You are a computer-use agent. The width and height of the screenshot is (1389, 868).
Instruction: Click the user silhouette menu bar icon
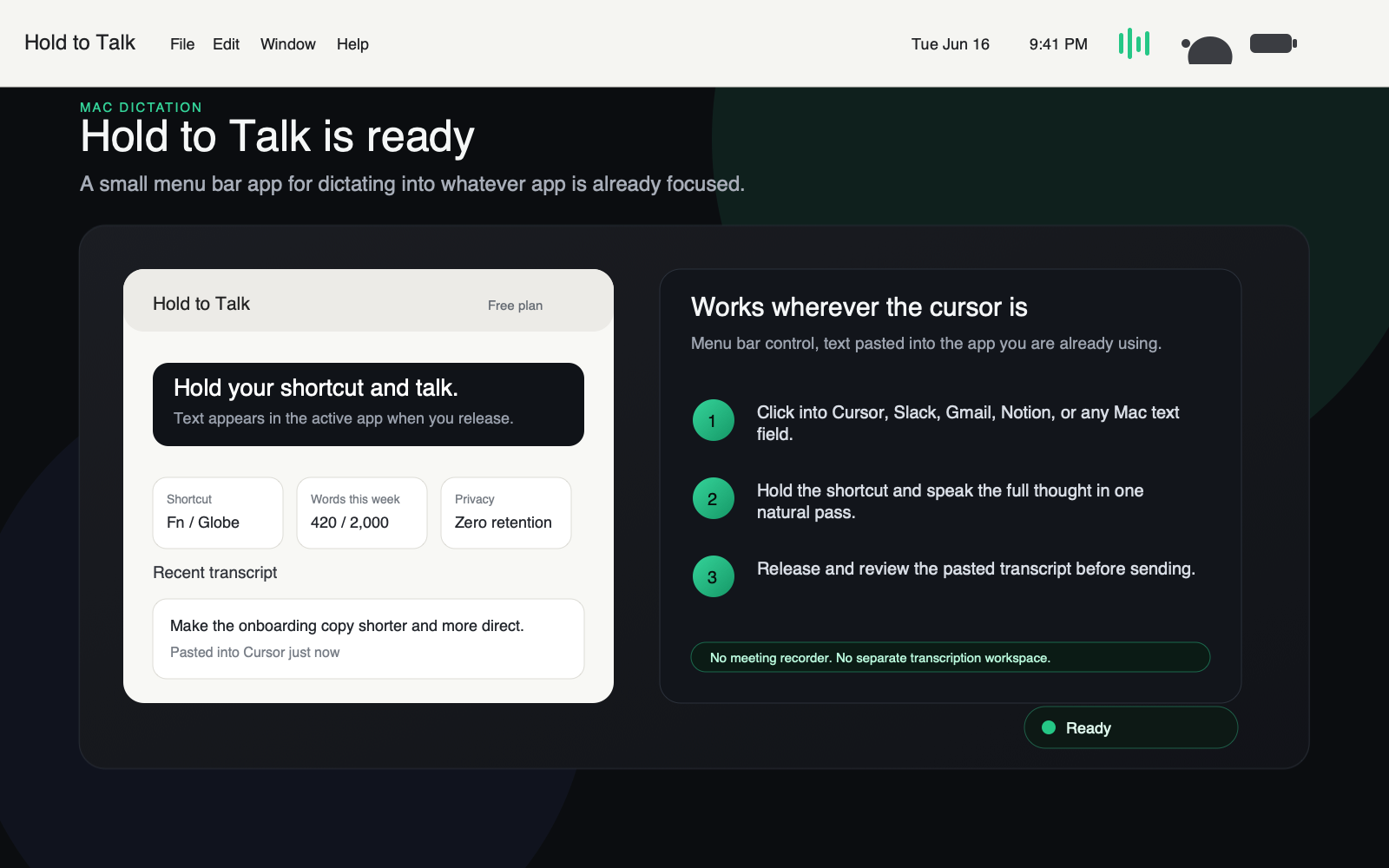point(1208,49)
